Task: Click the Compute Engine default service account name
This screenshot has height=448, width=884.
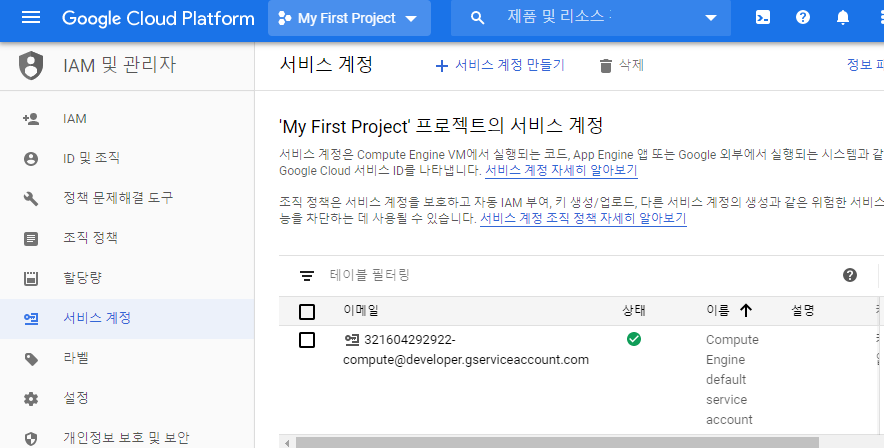Action: (732, 379)
